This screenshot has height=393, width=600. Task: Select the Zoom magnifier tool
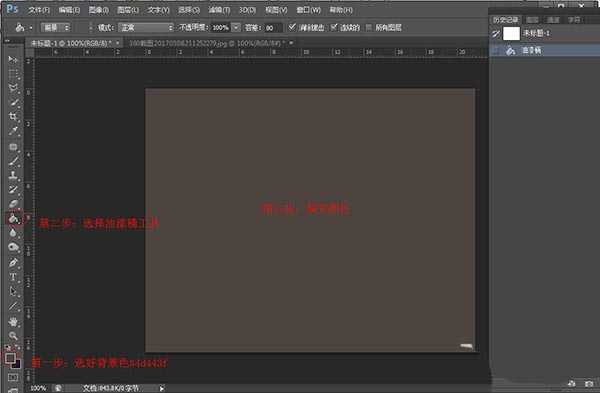click(13, 336)
